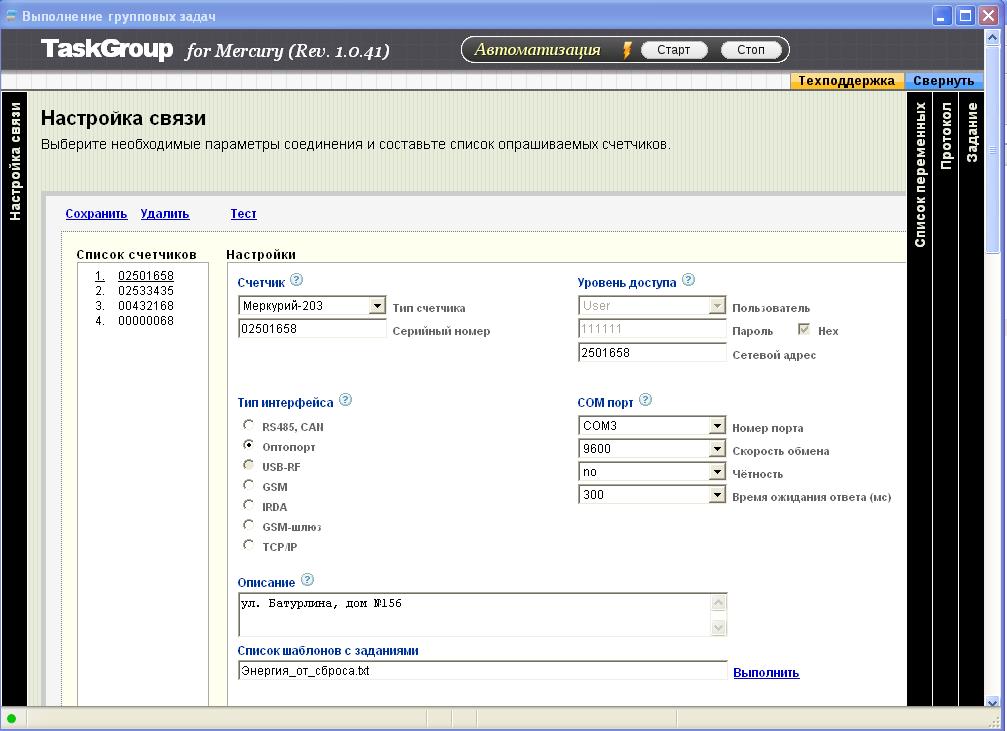Select the USB-RF interface radio button
Image resolution: width=1007 pixels, height=731 pixels.
249,465
